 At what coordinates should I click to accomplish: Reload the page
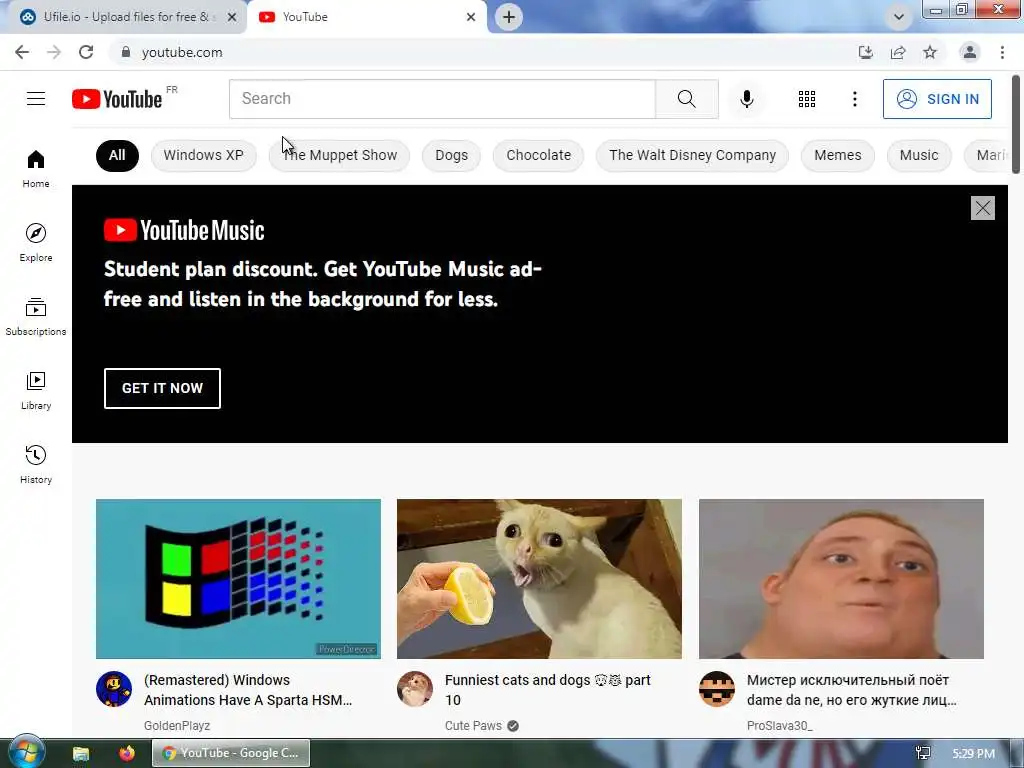(86, 52)
